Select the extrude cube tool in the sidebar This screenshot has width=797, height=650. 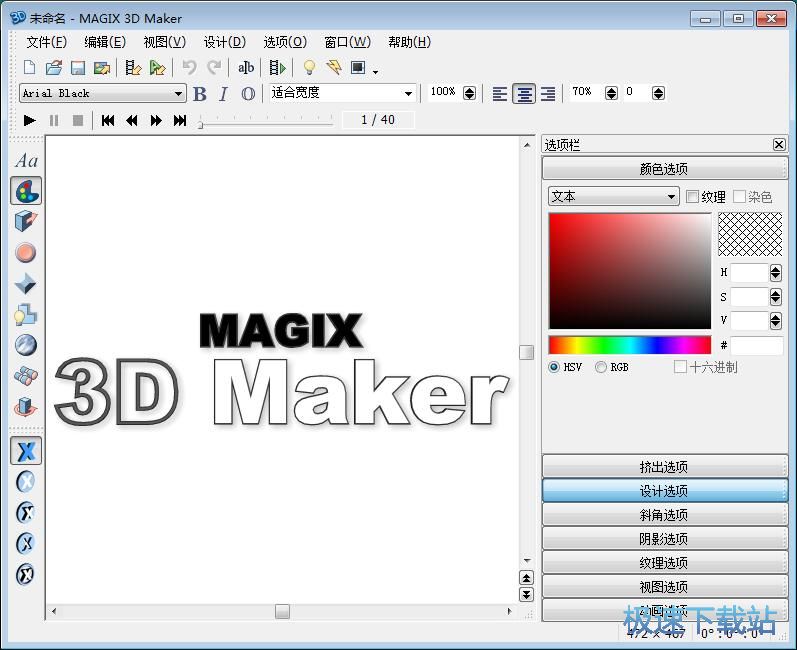click(x=26, y=222)
